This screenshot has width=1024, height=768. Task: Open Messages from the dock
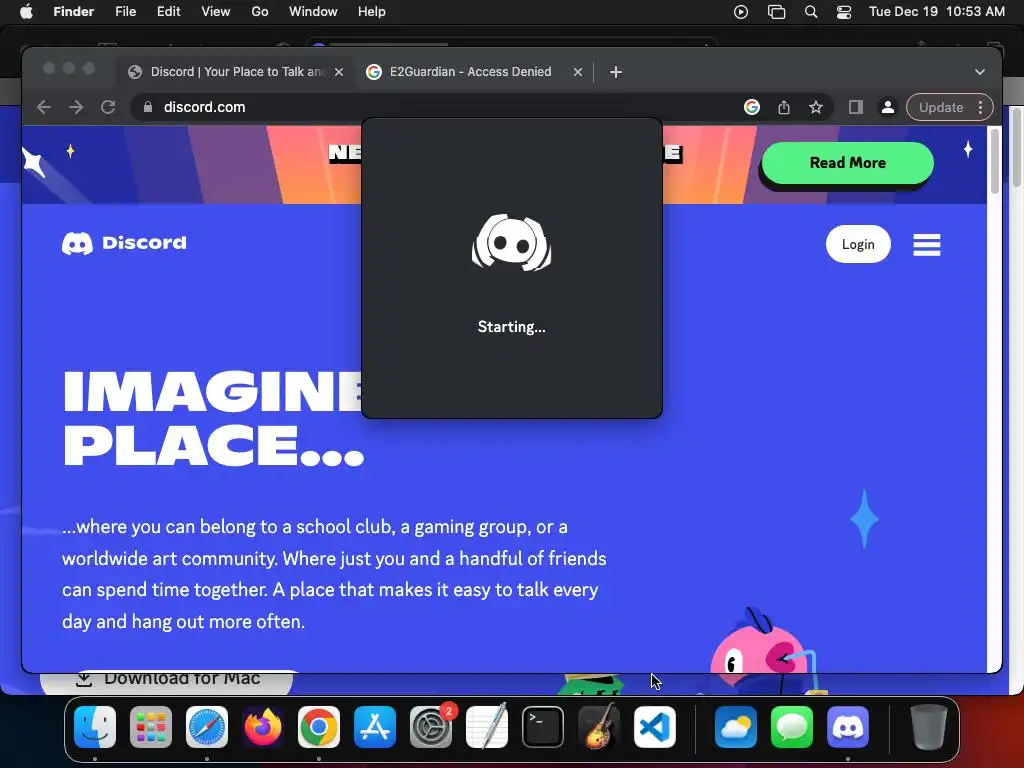(x=792, y=727)
